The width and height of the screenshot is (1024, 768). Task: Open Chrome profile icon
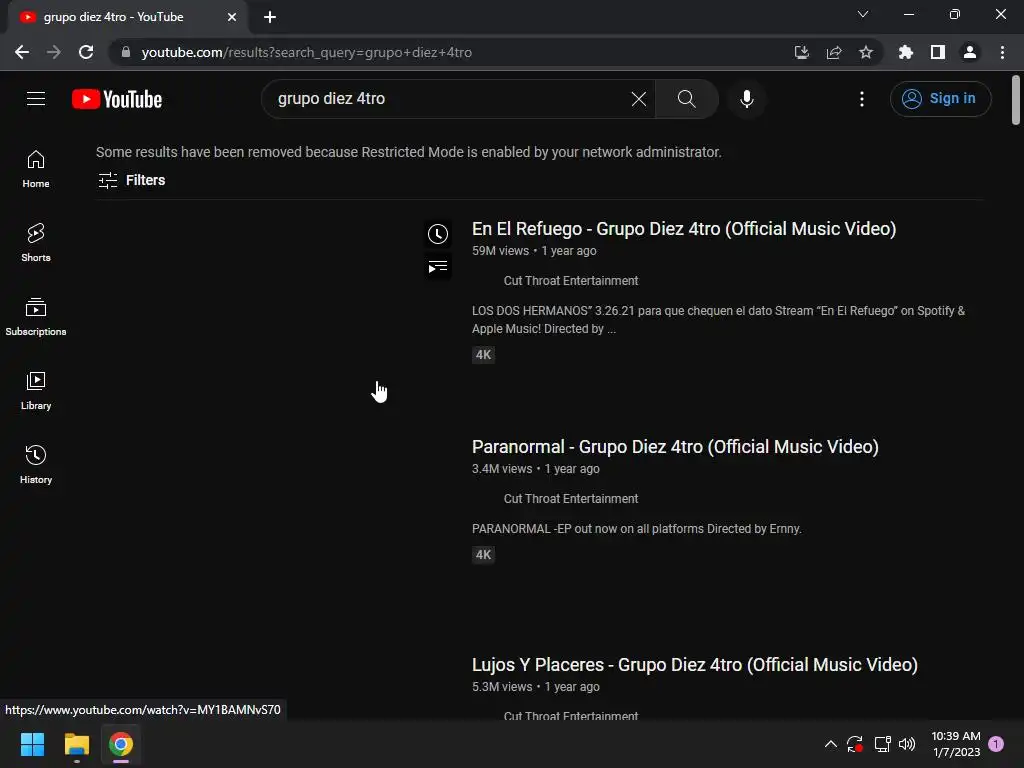click(x=969, y=52)
